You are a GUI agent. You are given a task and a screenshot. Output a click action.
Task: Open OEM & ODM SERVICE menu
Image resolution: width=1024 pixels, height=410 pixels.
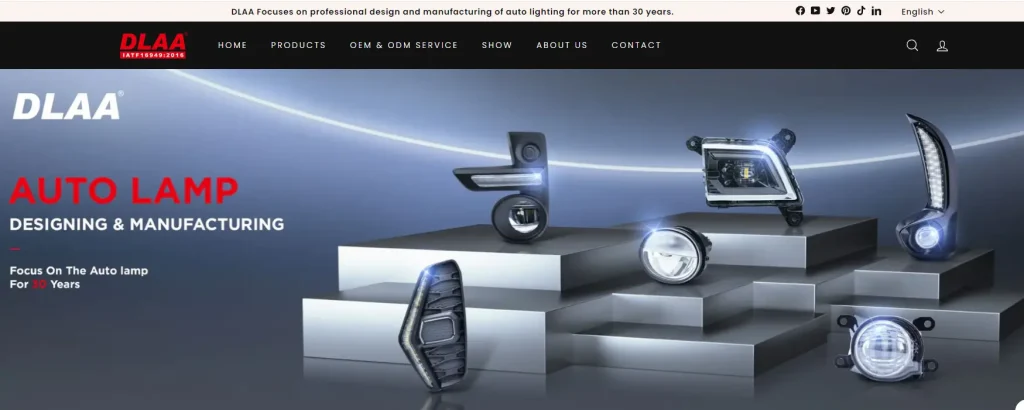404,45
